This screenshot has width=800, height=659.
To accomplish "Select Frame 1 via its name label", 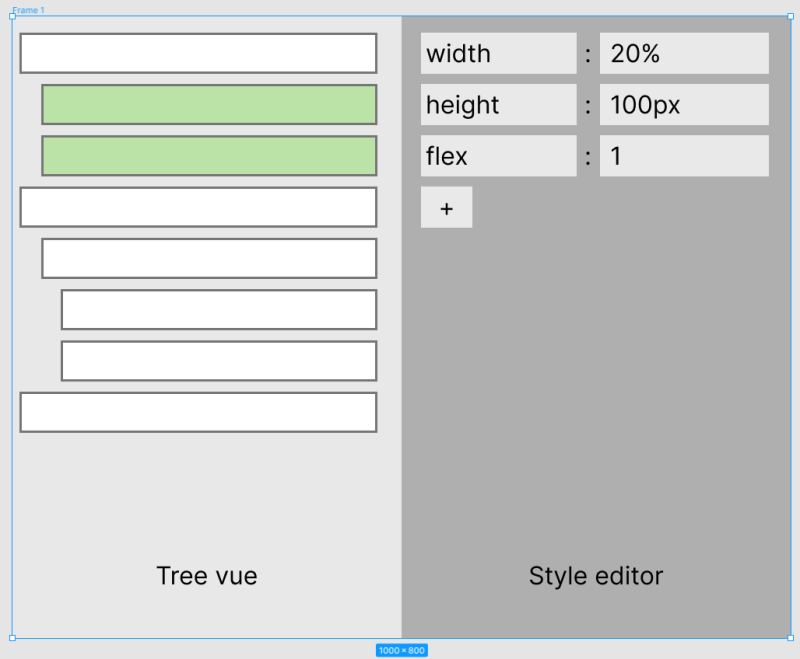I will pos(30,10).
